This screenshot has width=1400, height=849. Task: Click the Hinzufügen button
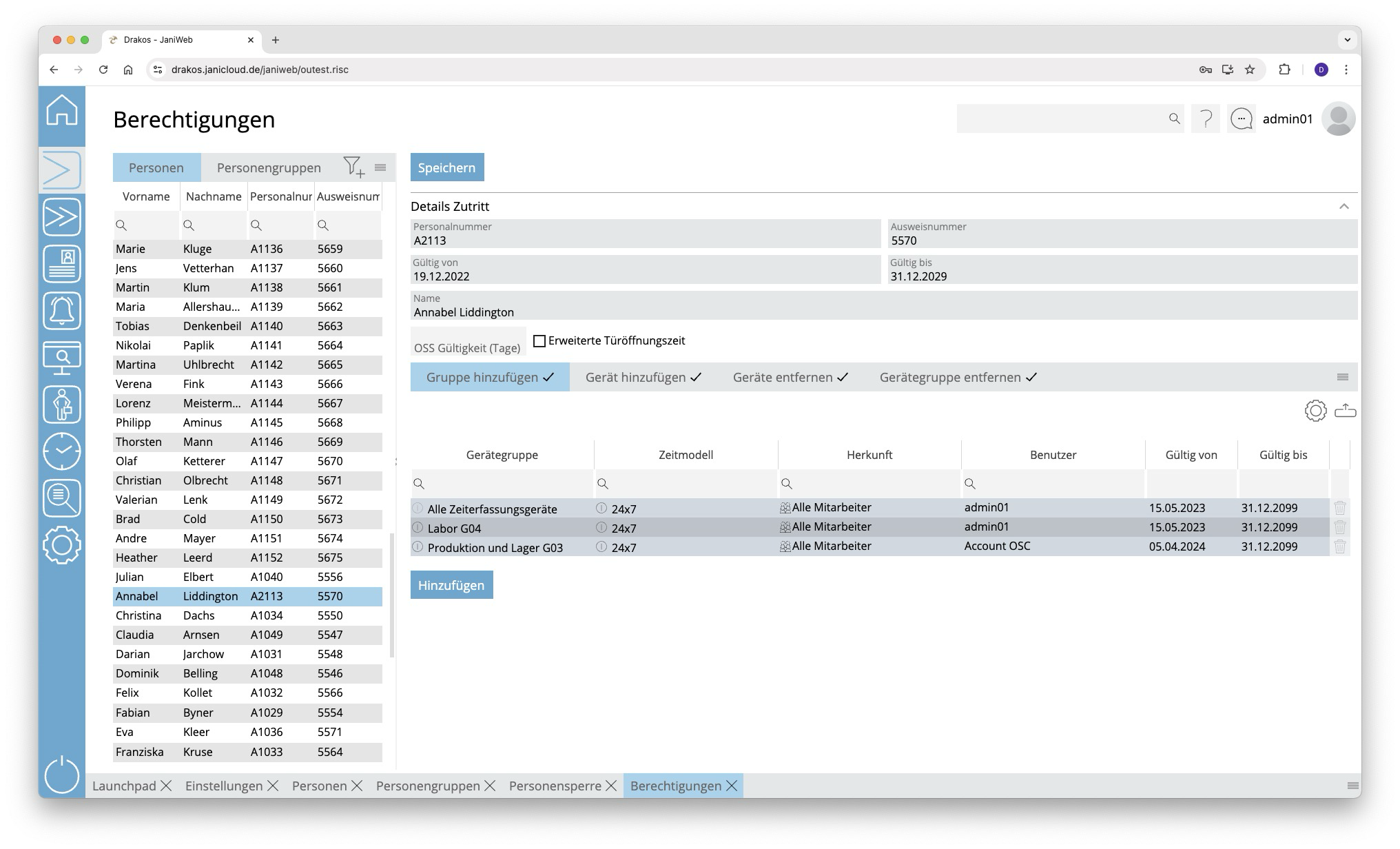point(451,585)
